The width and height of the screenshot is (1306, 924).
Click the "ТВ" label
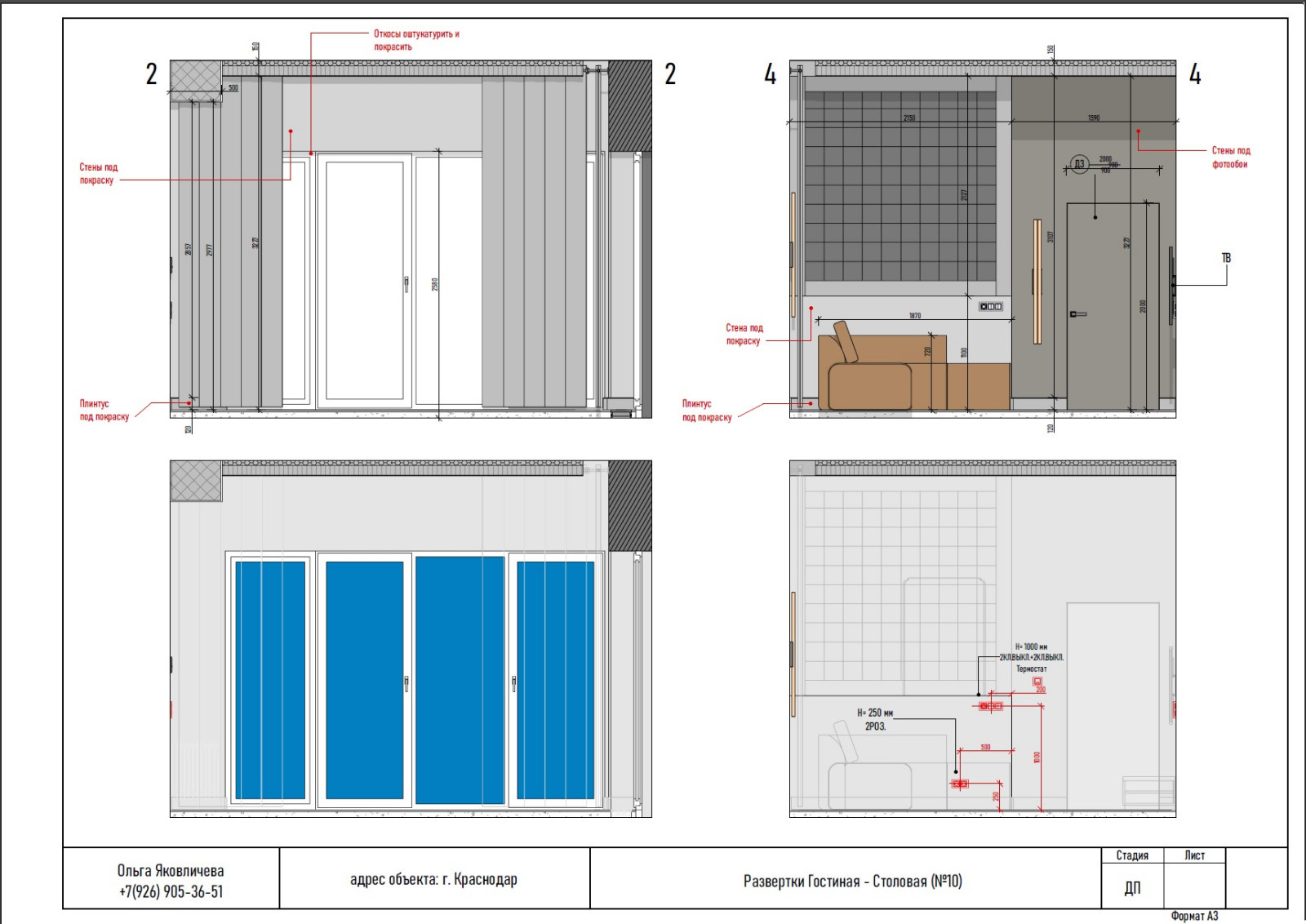(1226, 258)
